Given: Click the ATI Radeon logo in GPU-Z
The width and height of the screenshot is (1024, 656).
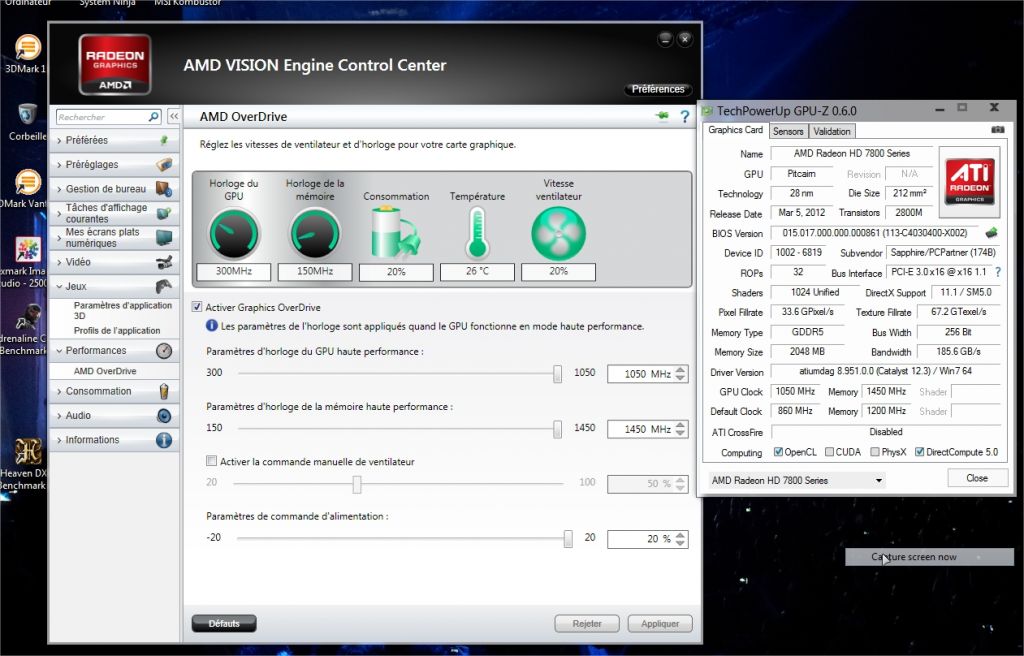Looking at the screenshot, I should coord(970,181).
